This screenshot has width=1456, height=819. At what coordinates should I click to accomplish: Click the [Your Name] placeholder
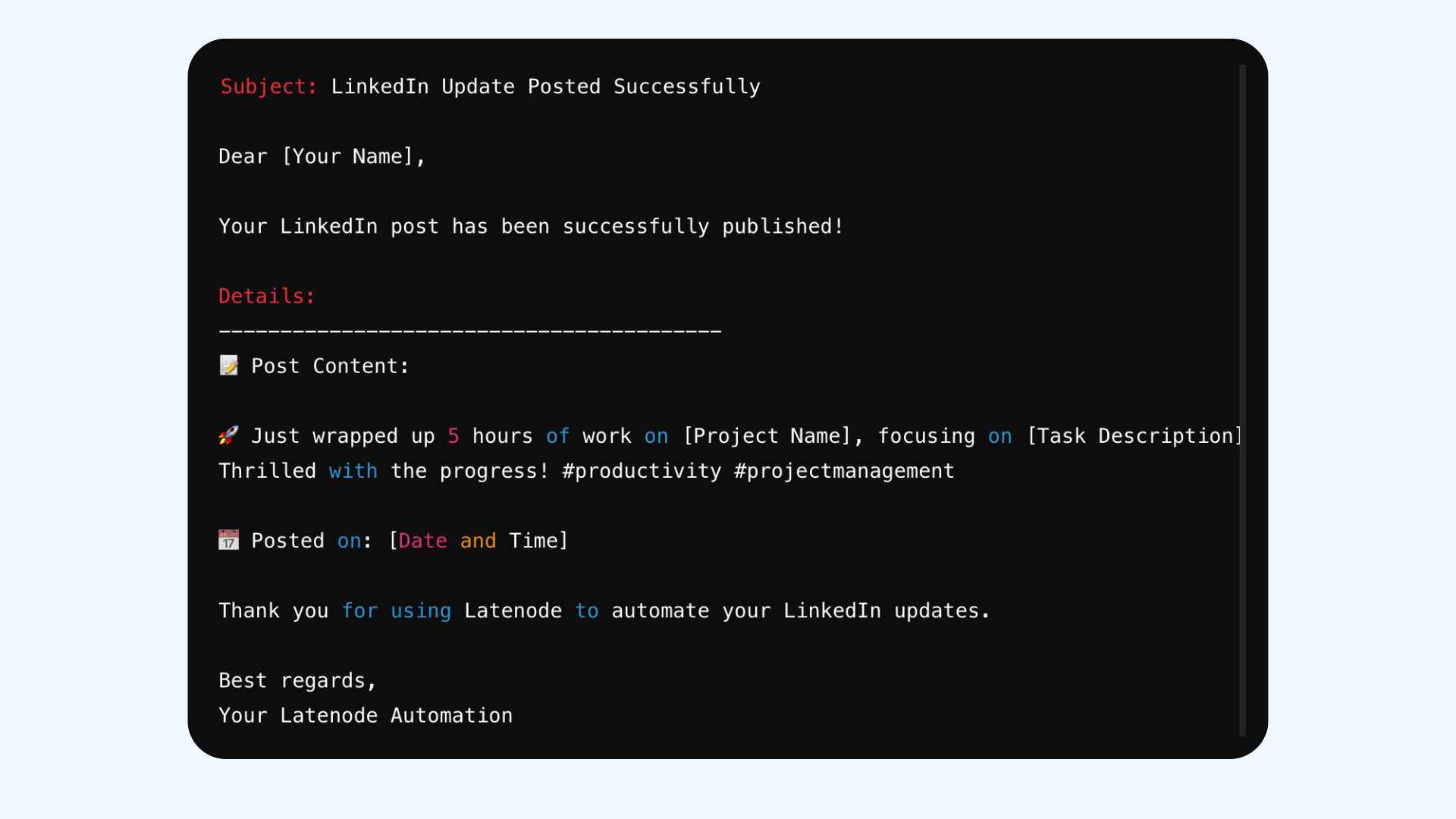point(347,156)
